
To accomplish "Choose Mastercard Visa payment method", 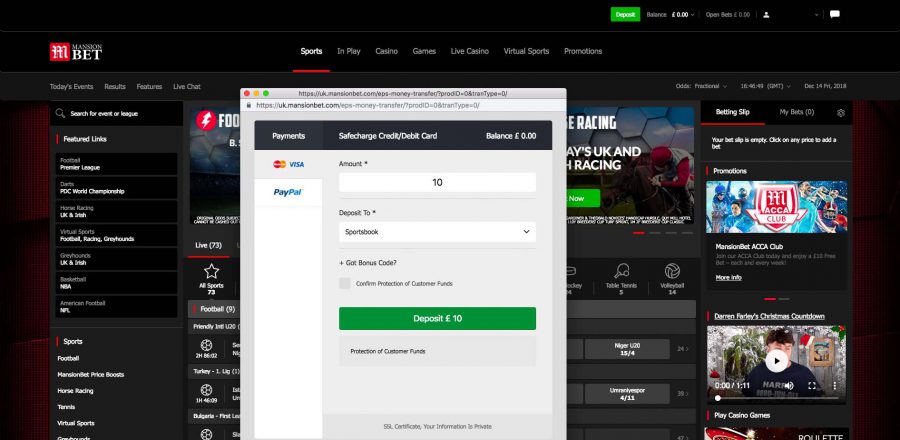I will click(x=288, y=164).
